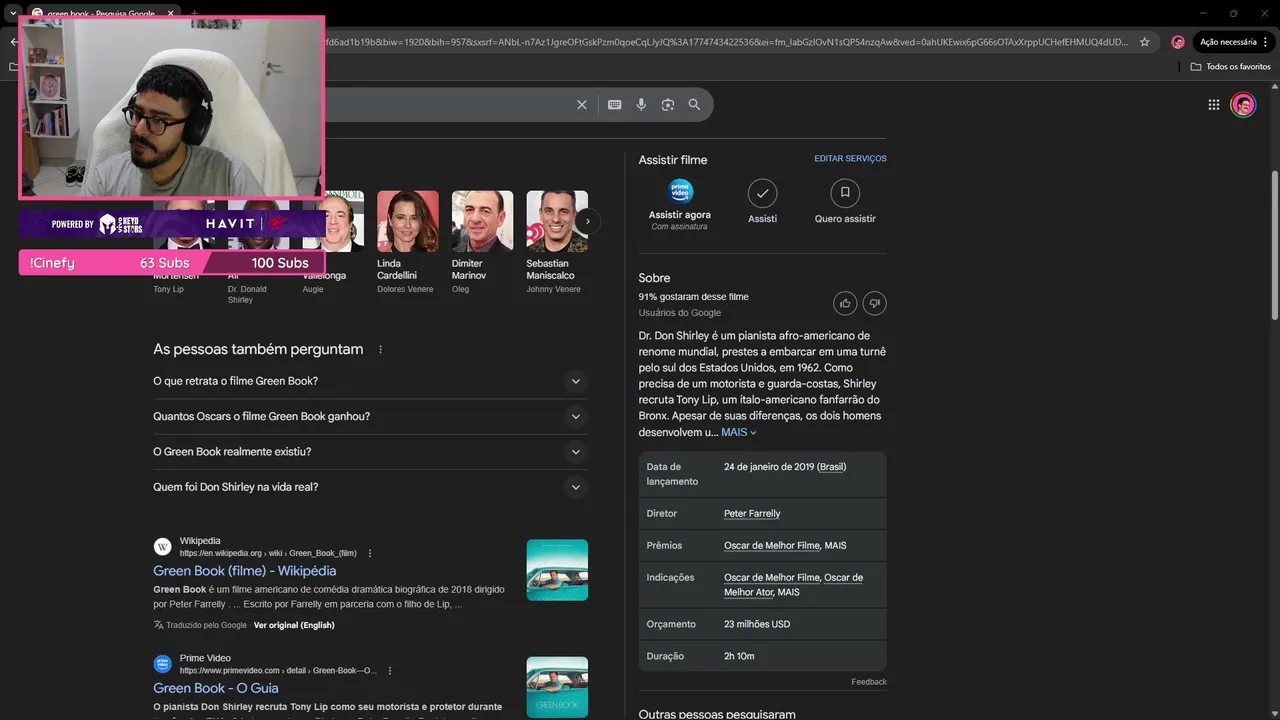Open Wikipedia result poster thumbnail
Viewport: 1280px width, 720px height.
point(557,570)
